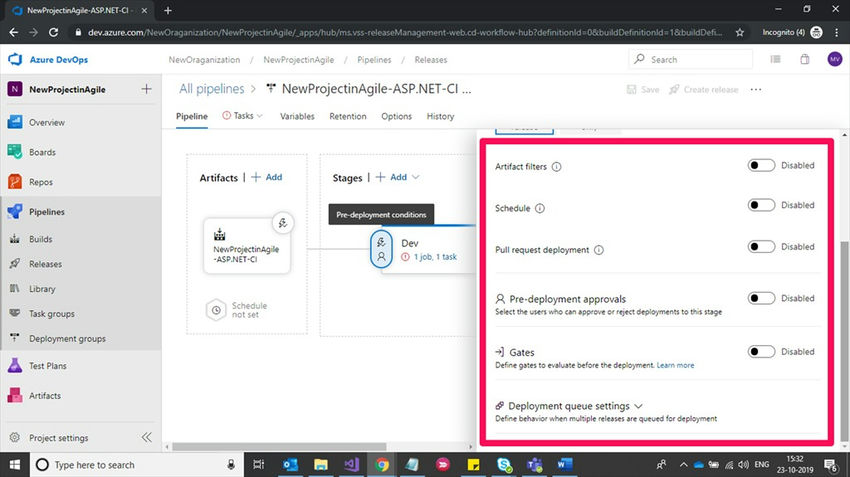Reload the browser page
850x477 pixels.
tap(53, 33)
